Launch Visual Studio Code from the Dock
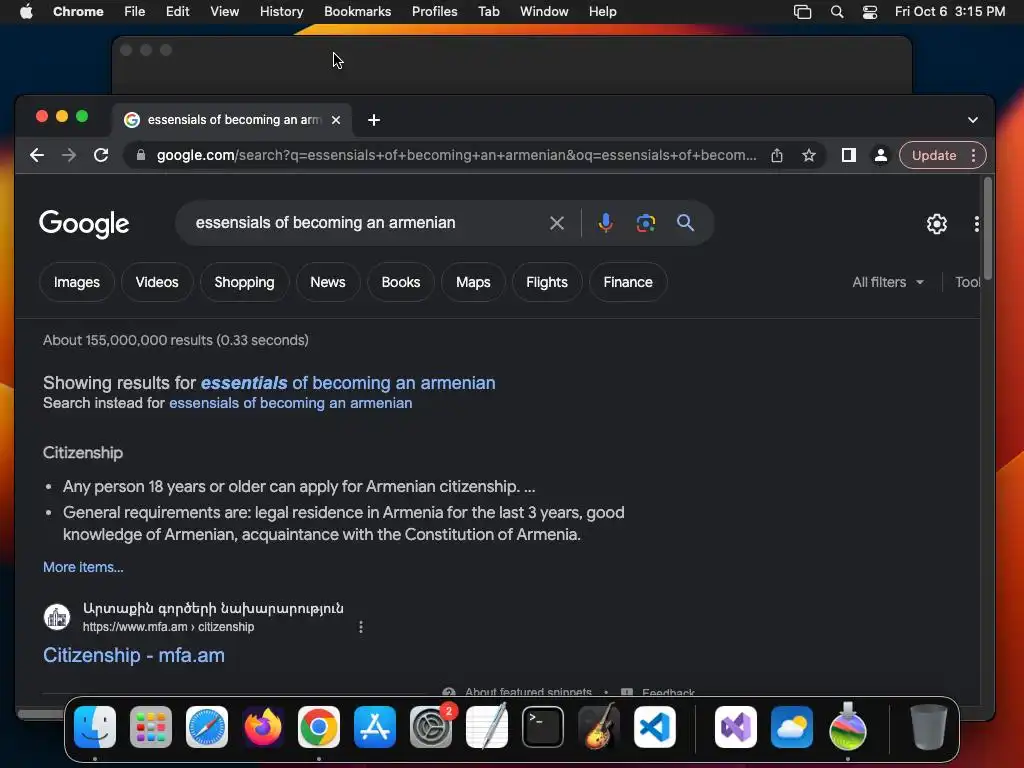This screenshot has height=768, width=1024. (655, 727)
